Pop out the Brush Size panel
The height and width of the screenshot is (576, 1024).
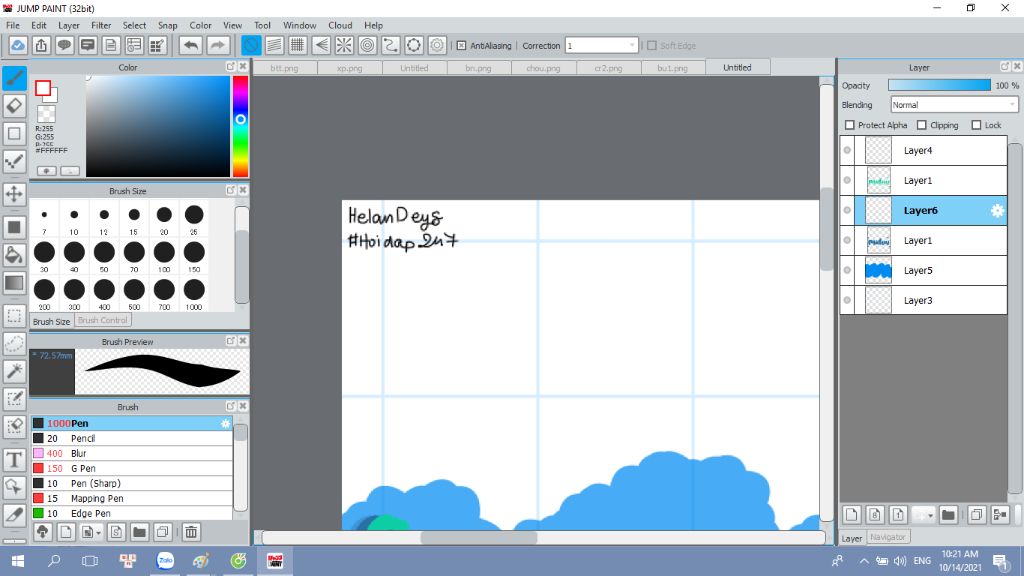231,190
